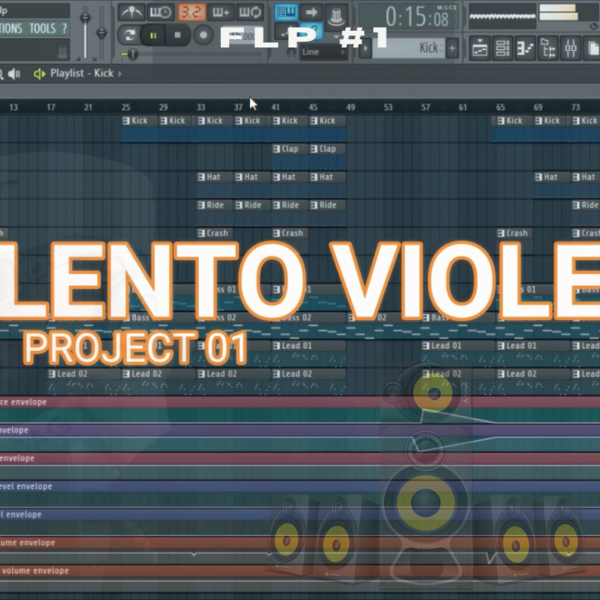Open clip menu of Ride at bar 37
This screenshot has height=600, width=600.
point(239,205)
